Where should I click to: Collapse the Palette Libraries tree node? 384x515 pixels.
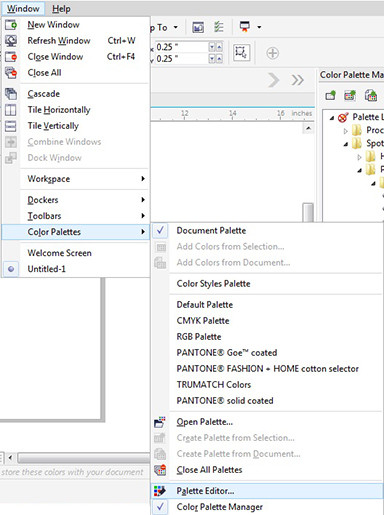[332, 118]
